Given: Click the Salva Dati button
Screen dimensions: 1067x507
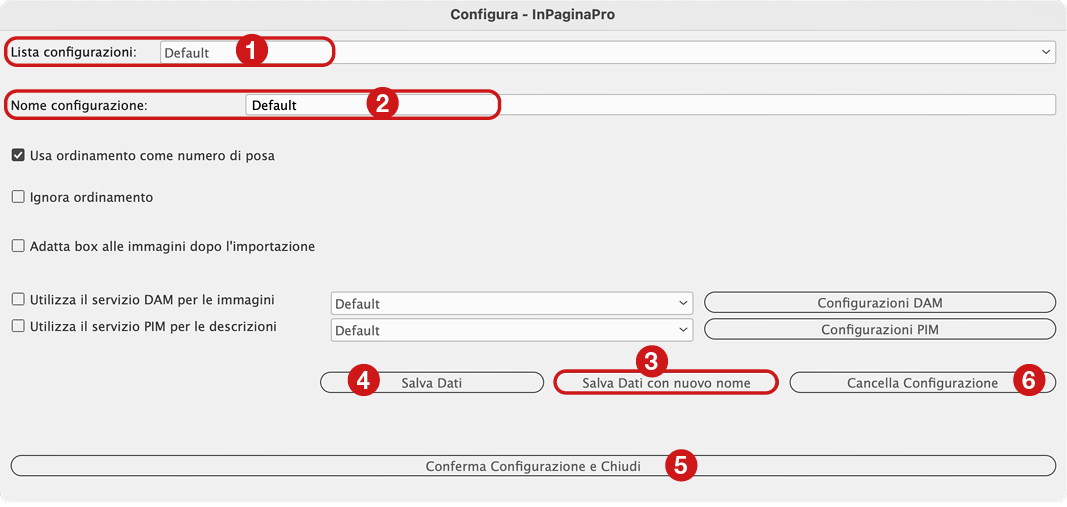Looking at the screenshot, I should (x=431, y=382).
